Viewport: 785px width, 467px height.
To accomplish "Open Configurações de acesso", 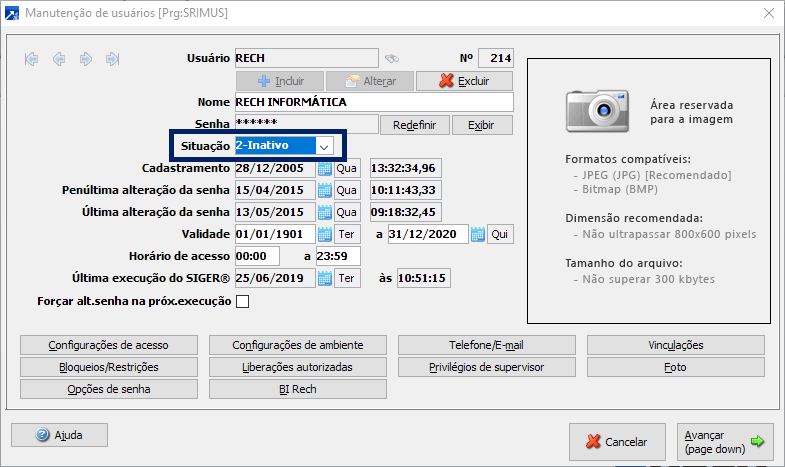I will pos(109,345).
